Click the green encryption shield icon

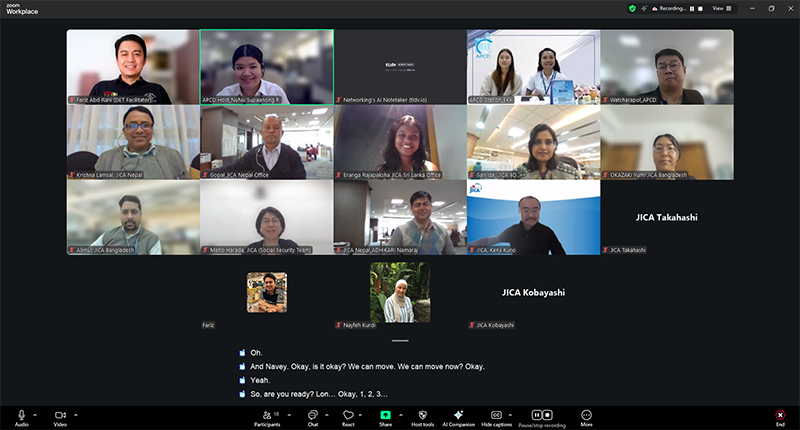pyautogui.click(x=632, y=8)
